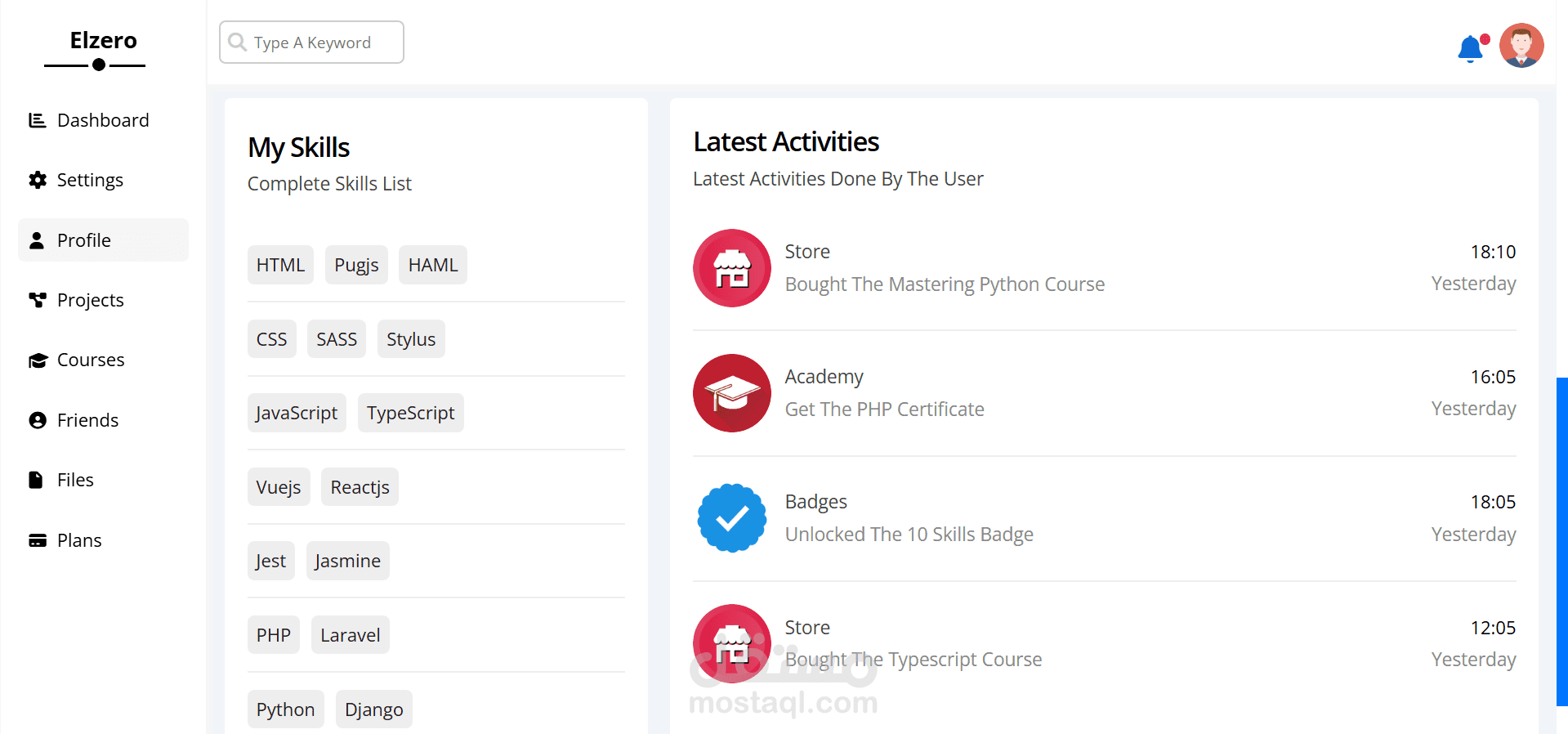Open the user avatar in header
This screenshot has height=734, width=1568.
pyautogui.click(x=1521, y=45)
